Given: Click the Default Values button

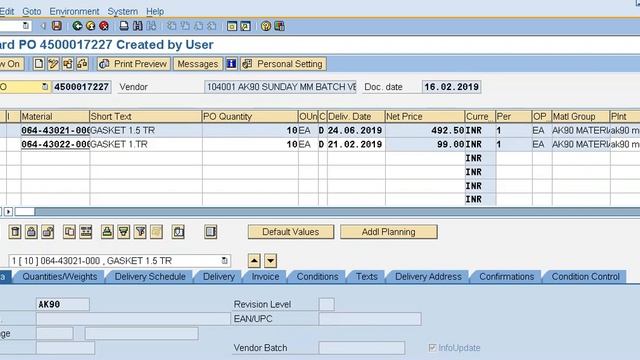Looking at the screenshot, I should (291, 232).
